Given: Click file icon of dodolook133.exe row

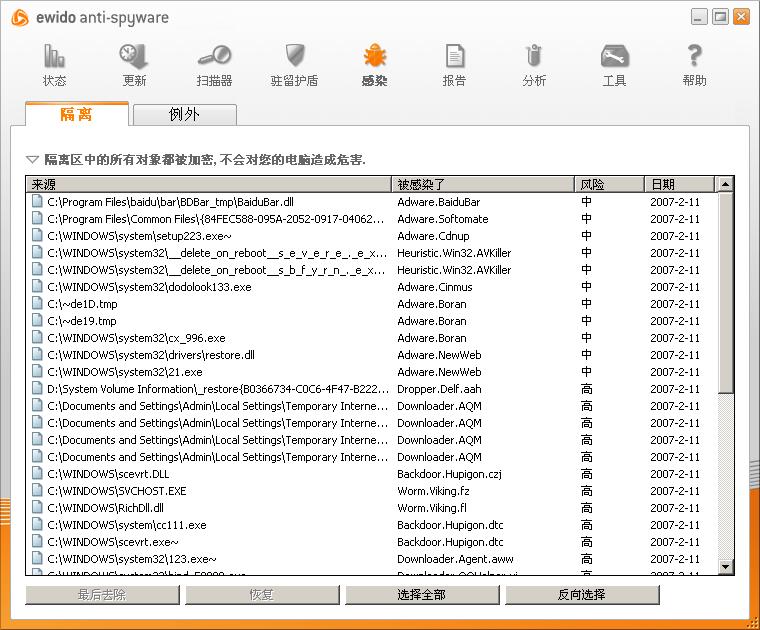Looking at the screenshot, I should pos(37,286).
